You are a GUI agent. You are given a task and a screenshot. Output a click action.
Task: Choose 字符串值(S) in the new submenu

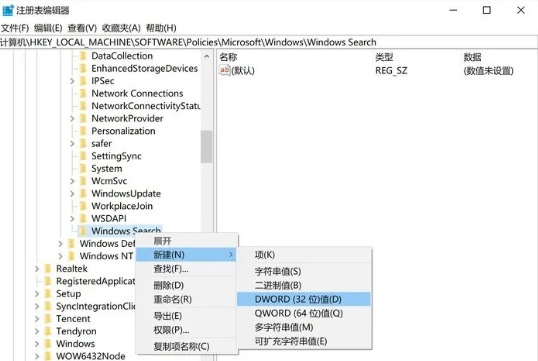278,271
